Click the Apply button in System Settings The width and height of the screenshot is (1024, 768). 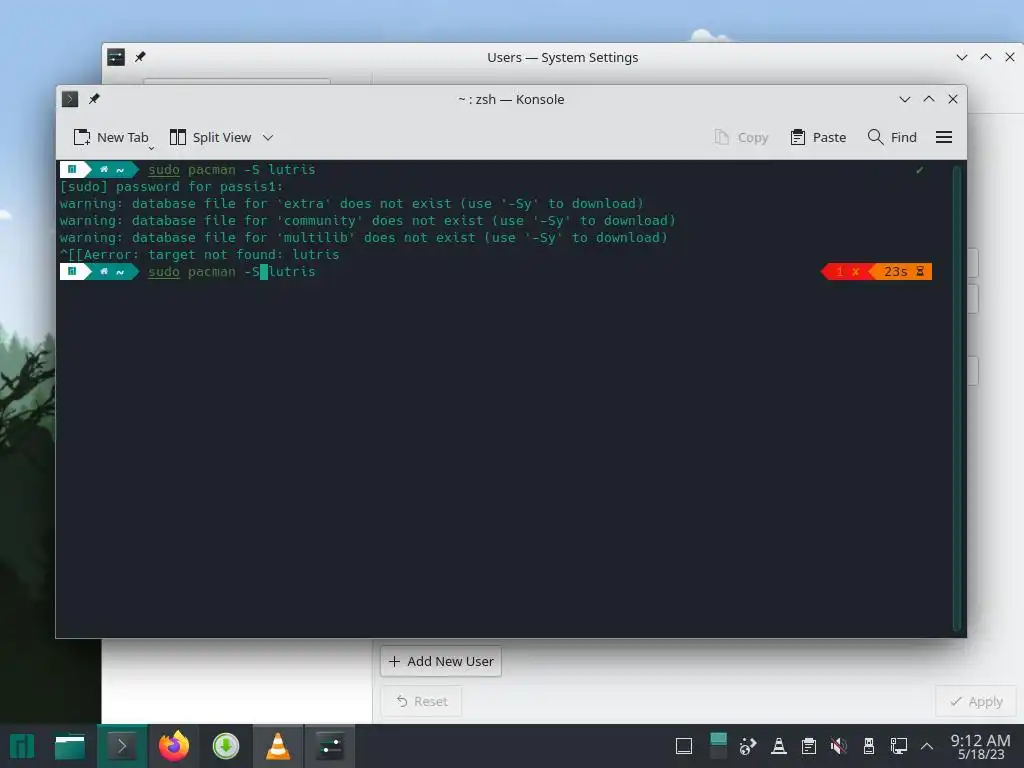[x=976, y=701]
